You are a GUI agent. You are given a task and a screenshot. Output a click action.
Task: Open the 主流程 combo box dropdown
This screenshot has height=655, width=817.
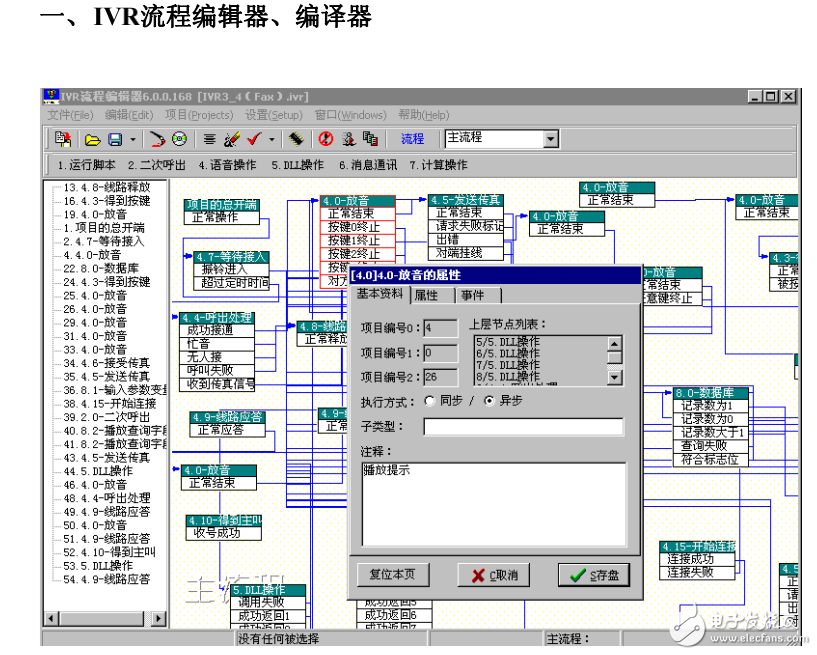pyautogui.click(x=550, y=139)
